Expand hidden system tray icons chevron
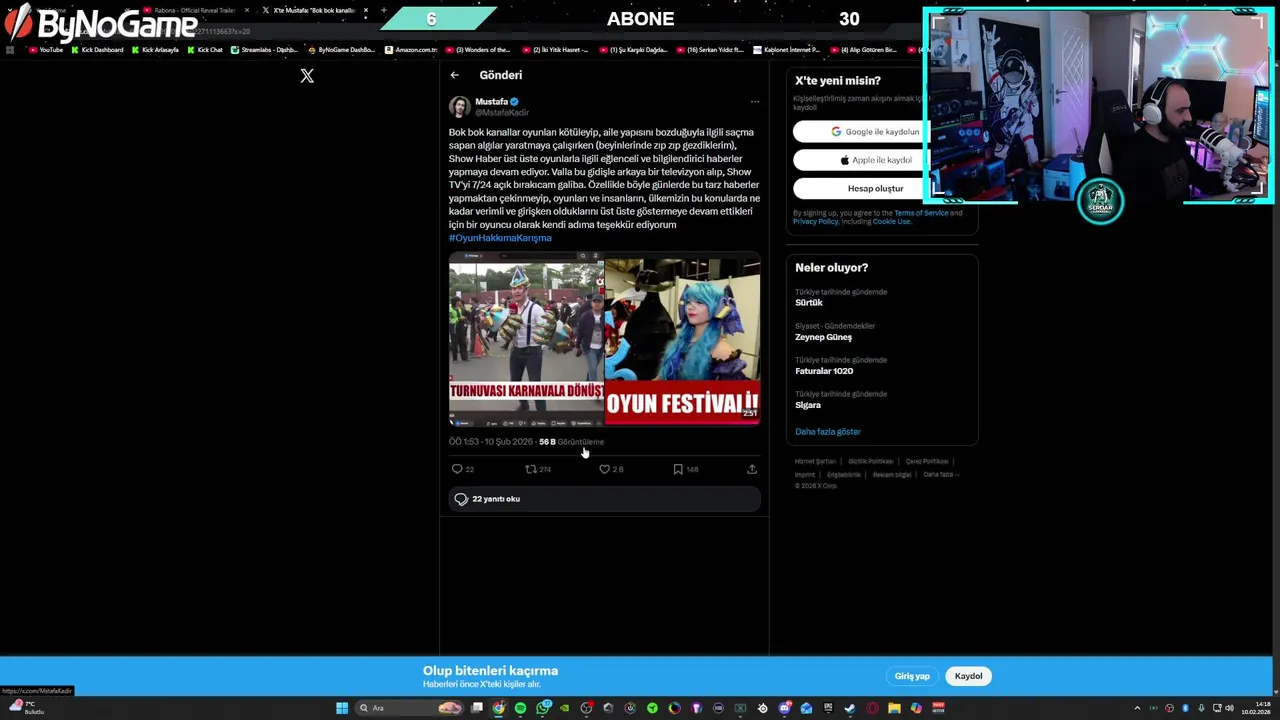1280x720 pixels. 1137,708
